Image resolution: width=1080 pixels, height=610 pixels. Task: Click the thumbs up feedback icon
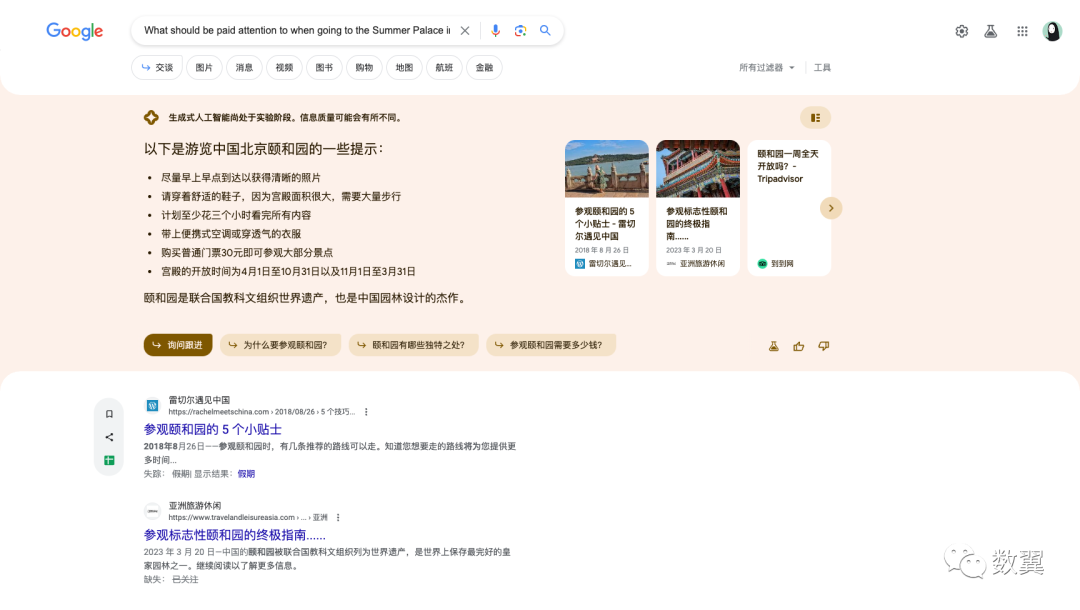point(798,346)
